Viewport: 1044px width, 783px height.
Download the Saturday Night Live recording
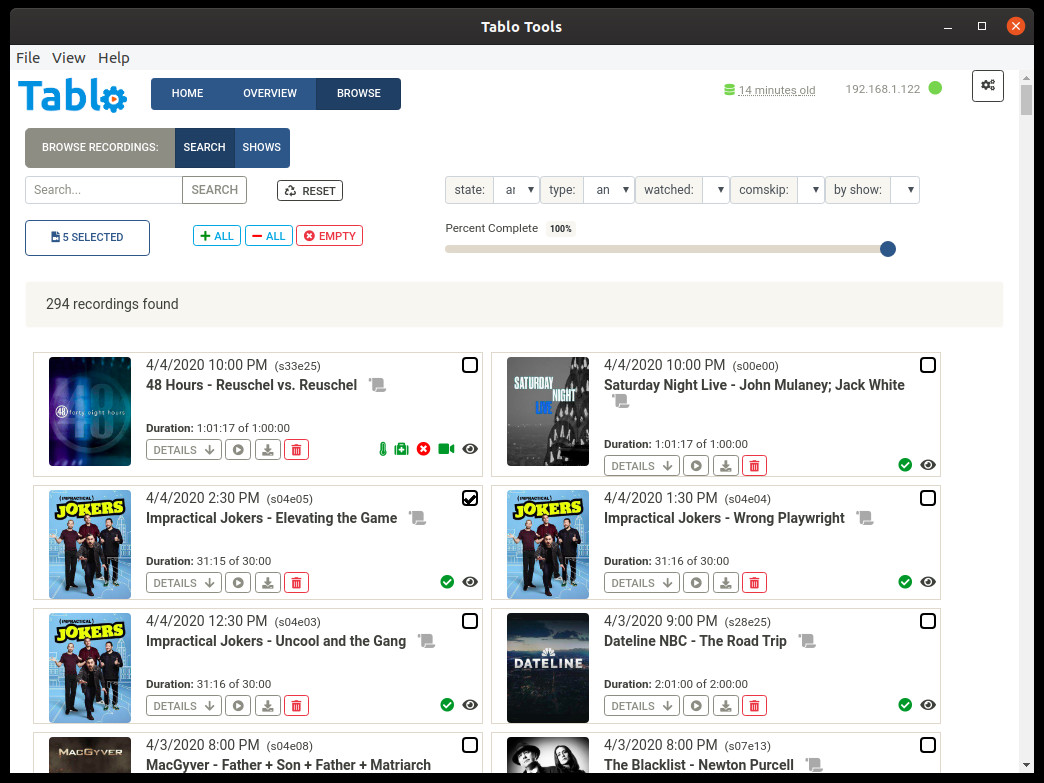[x=725, y=466]
